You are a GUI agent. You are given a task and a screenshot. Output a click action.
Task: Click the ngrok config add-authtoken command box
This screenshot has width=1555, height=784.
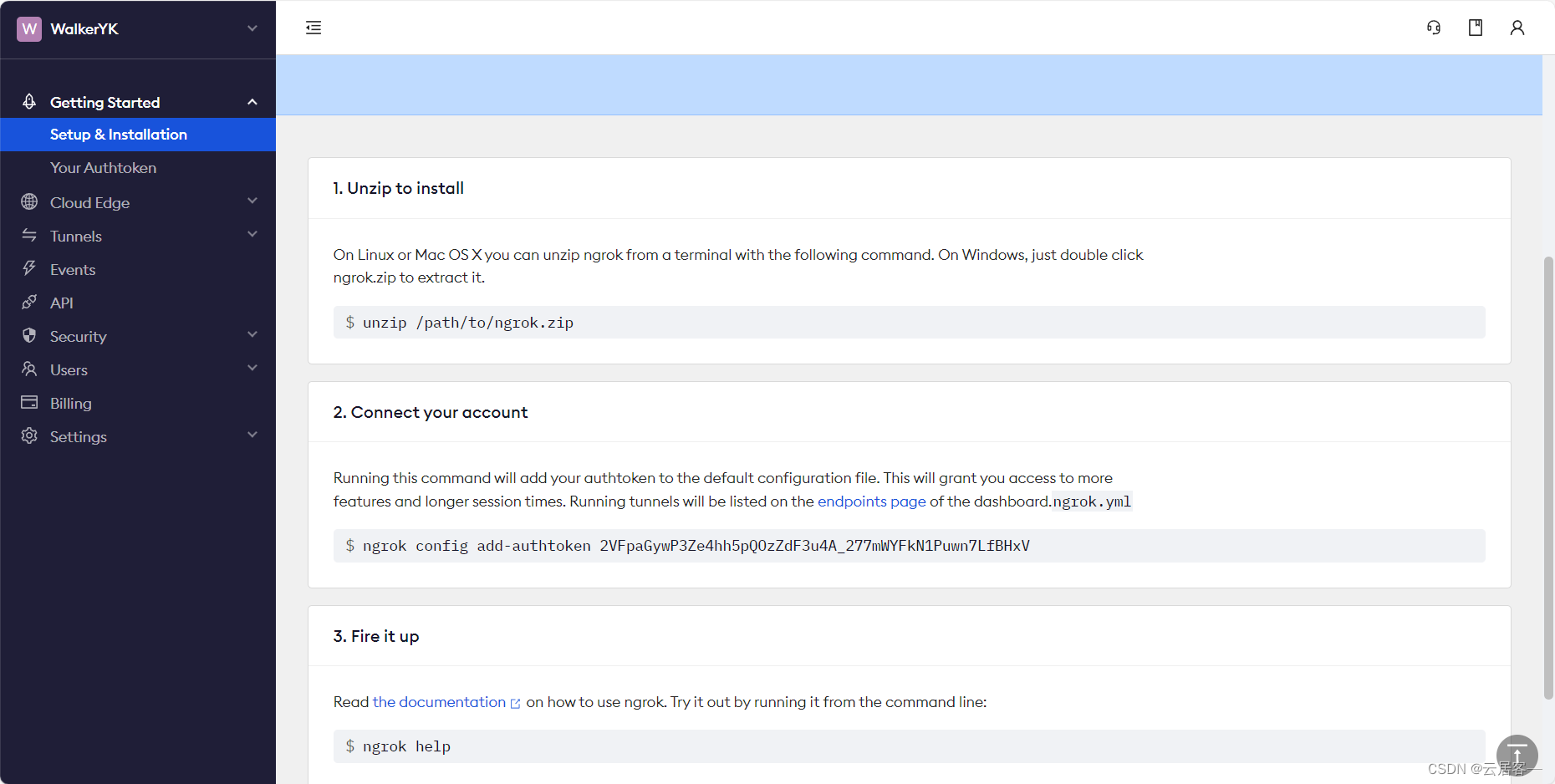tap(909, 546)
